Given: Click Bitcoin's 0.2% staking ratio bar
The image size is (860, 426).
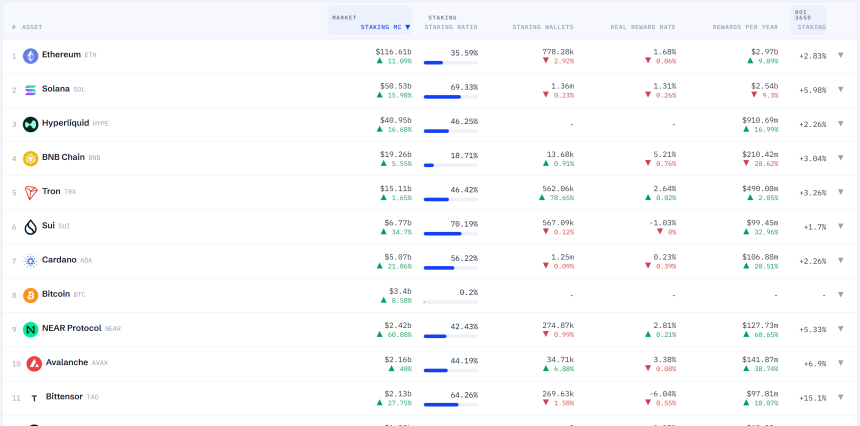Looking at the screenshot, I should [450, 302].
